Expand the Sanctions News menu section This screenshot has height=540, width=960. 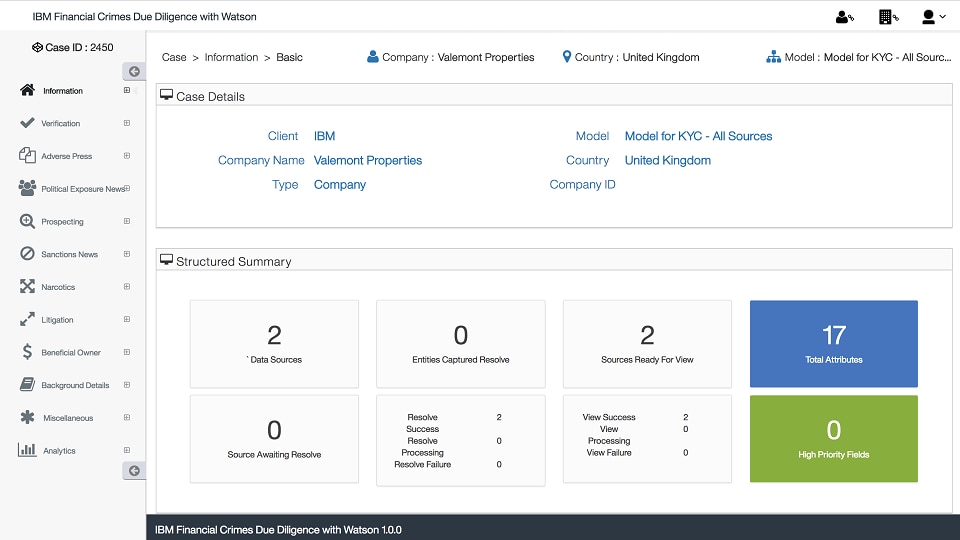(127, 253)
